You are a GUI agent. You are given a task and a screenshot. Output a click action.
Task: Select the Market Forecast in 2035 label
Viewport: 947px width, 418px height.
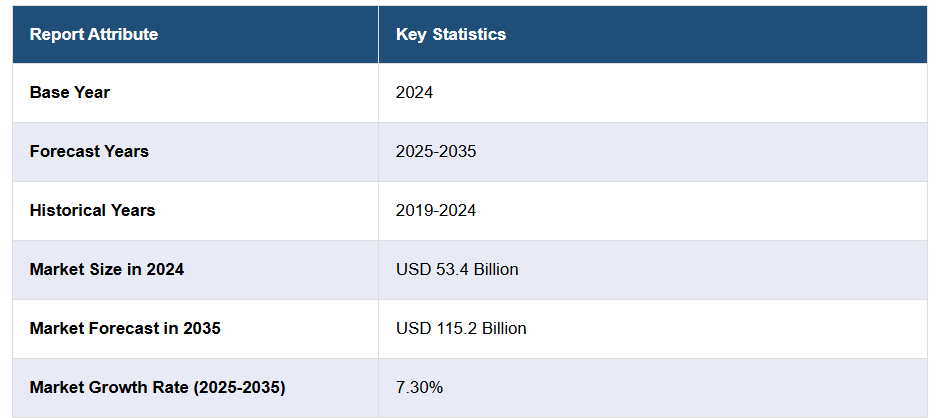[x=125, y=328]
